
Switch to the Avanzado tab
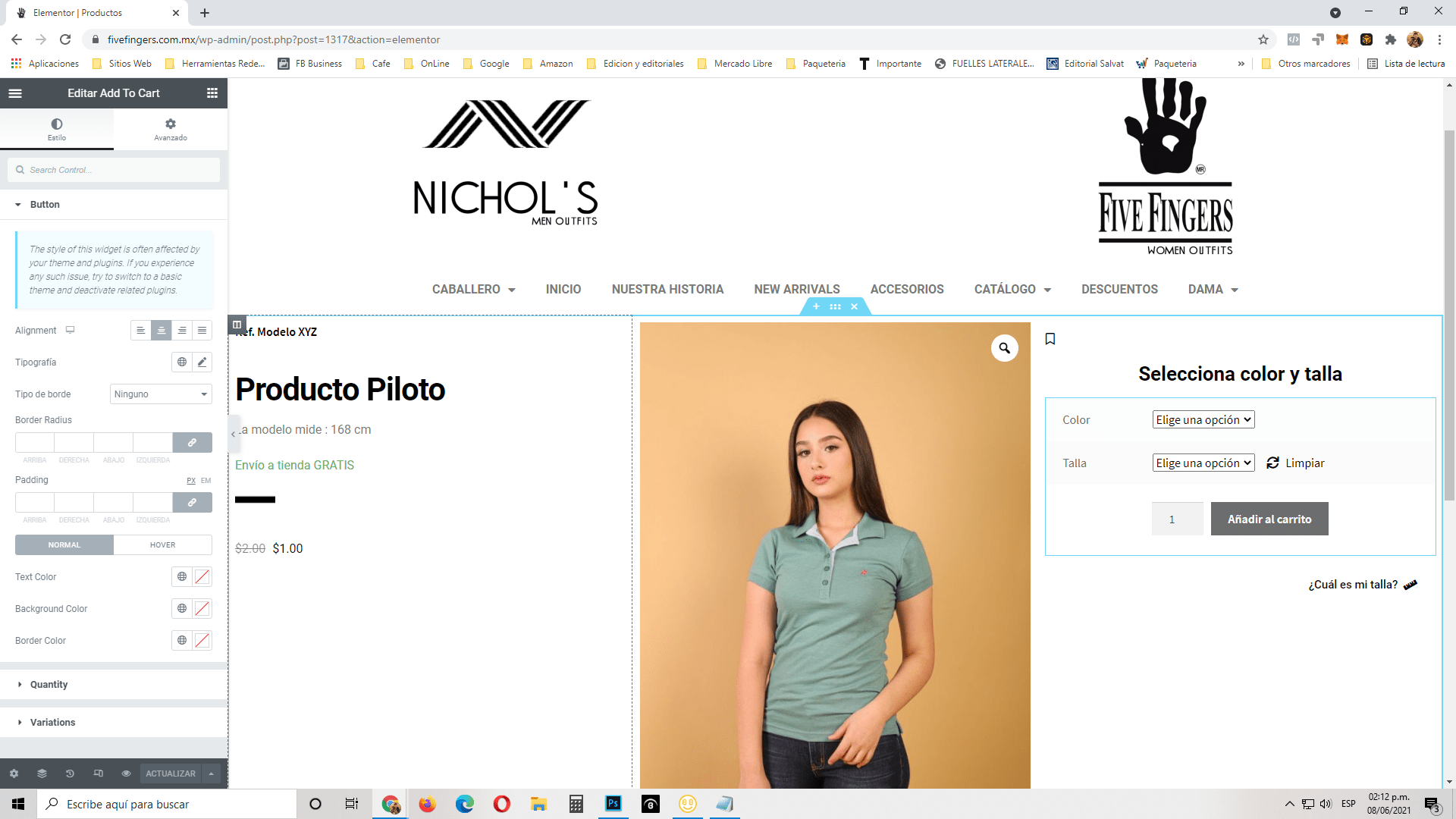[171, 129]
